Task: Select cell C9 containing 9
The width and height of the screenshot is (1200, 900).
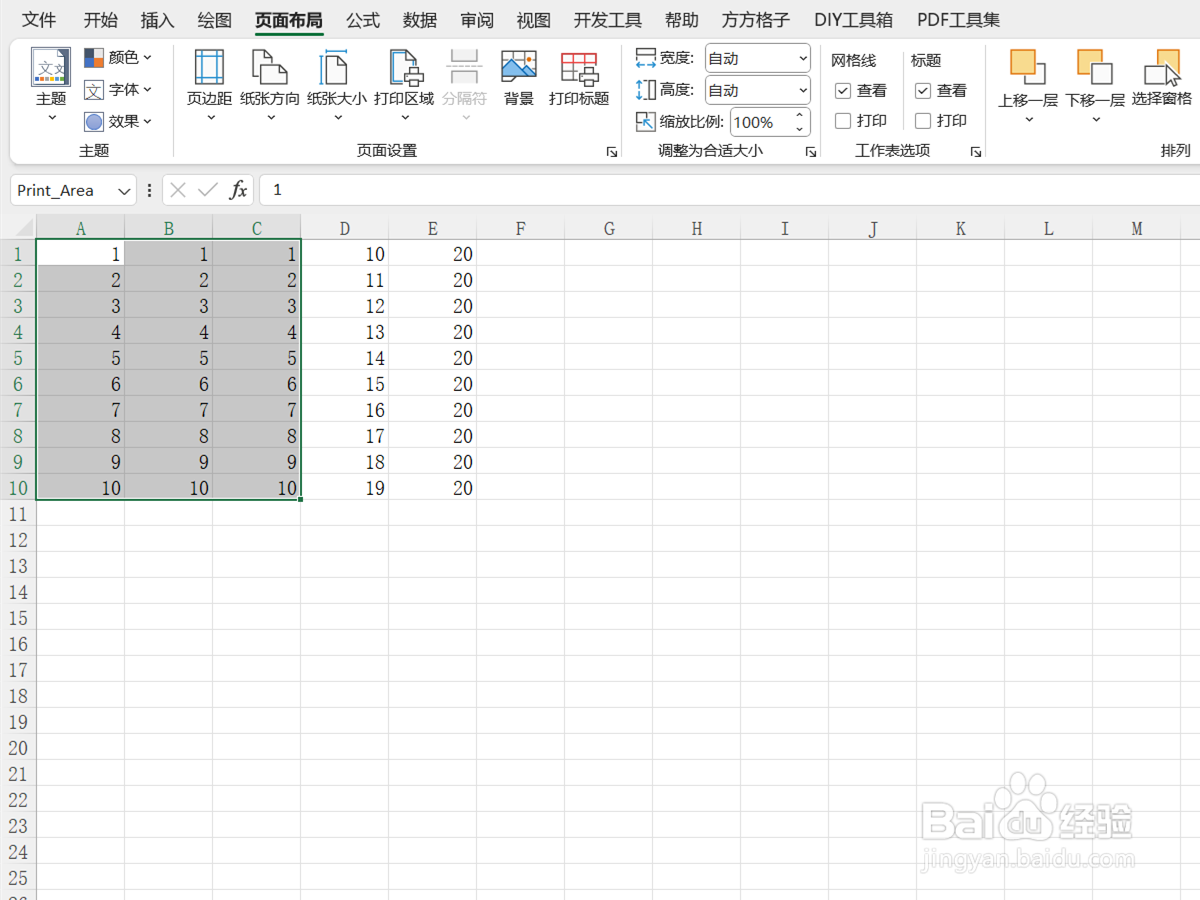Action: [257, 462]
